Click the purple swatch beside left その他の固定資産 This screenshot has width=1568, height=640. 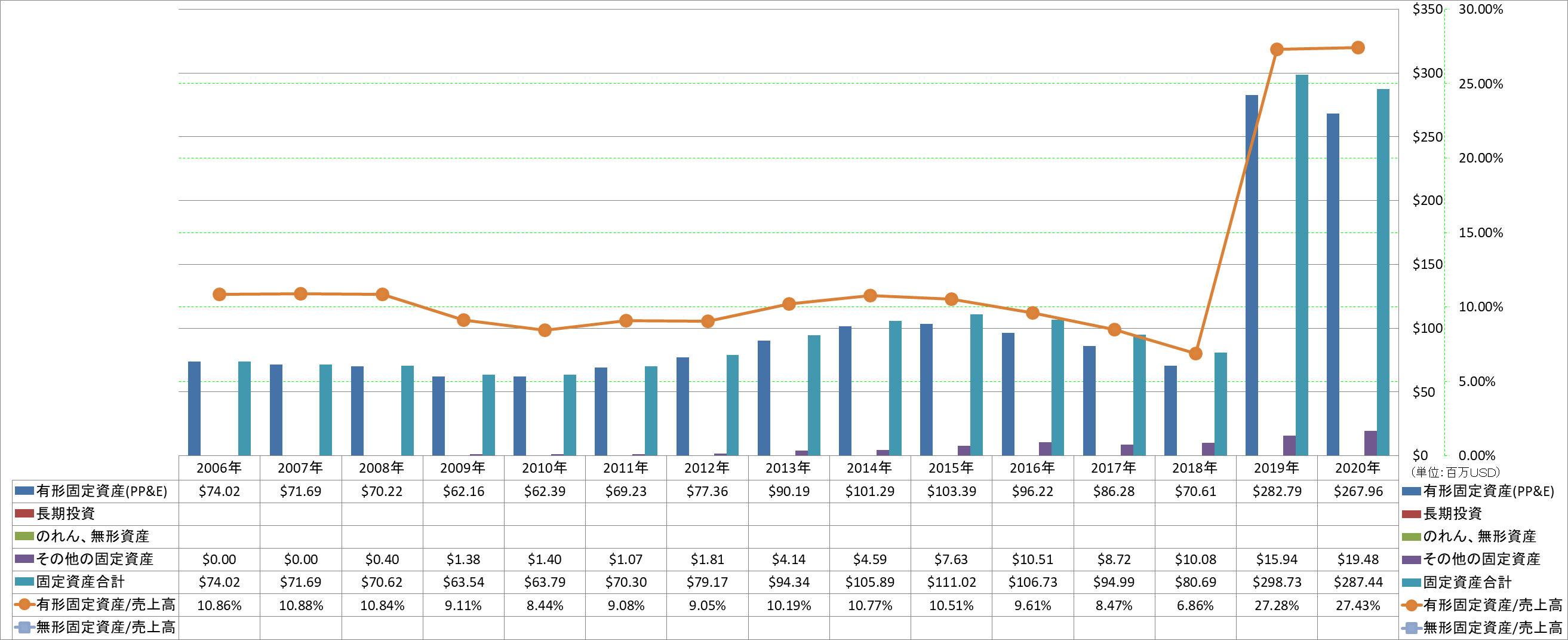[24, 558]
